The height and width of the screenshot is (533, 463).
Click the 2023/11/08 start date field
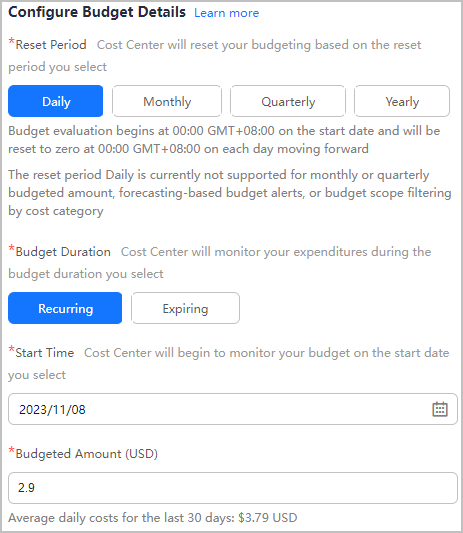pyautogui.click(x=233, y=409)
